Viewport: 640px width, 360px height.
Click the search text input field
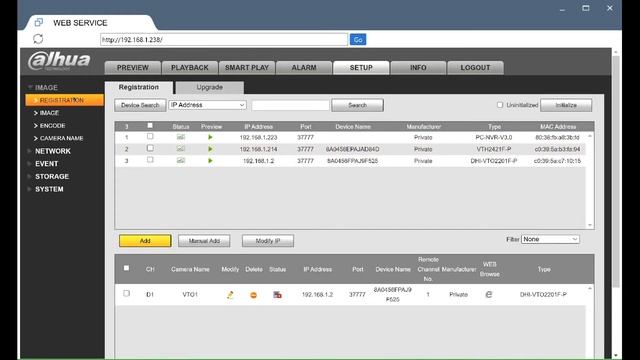pyautogui.click(x=290, y=105)
